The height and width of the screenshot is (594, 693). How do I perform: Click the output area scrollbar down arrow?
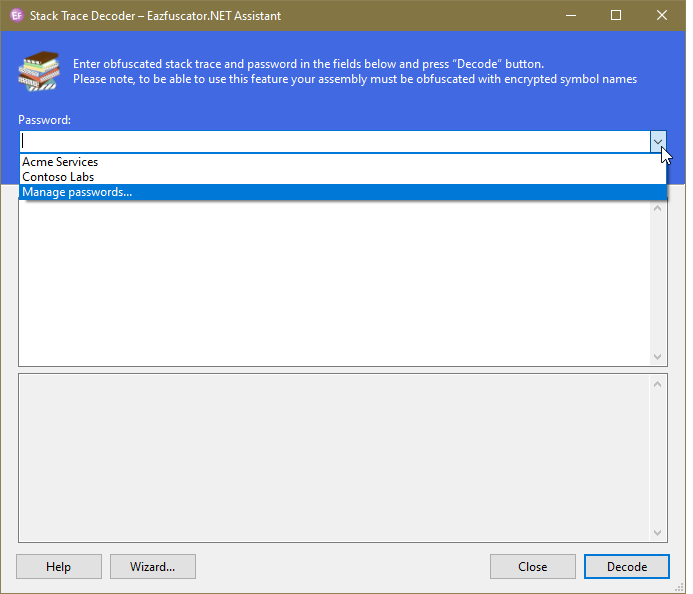[658, 533]
